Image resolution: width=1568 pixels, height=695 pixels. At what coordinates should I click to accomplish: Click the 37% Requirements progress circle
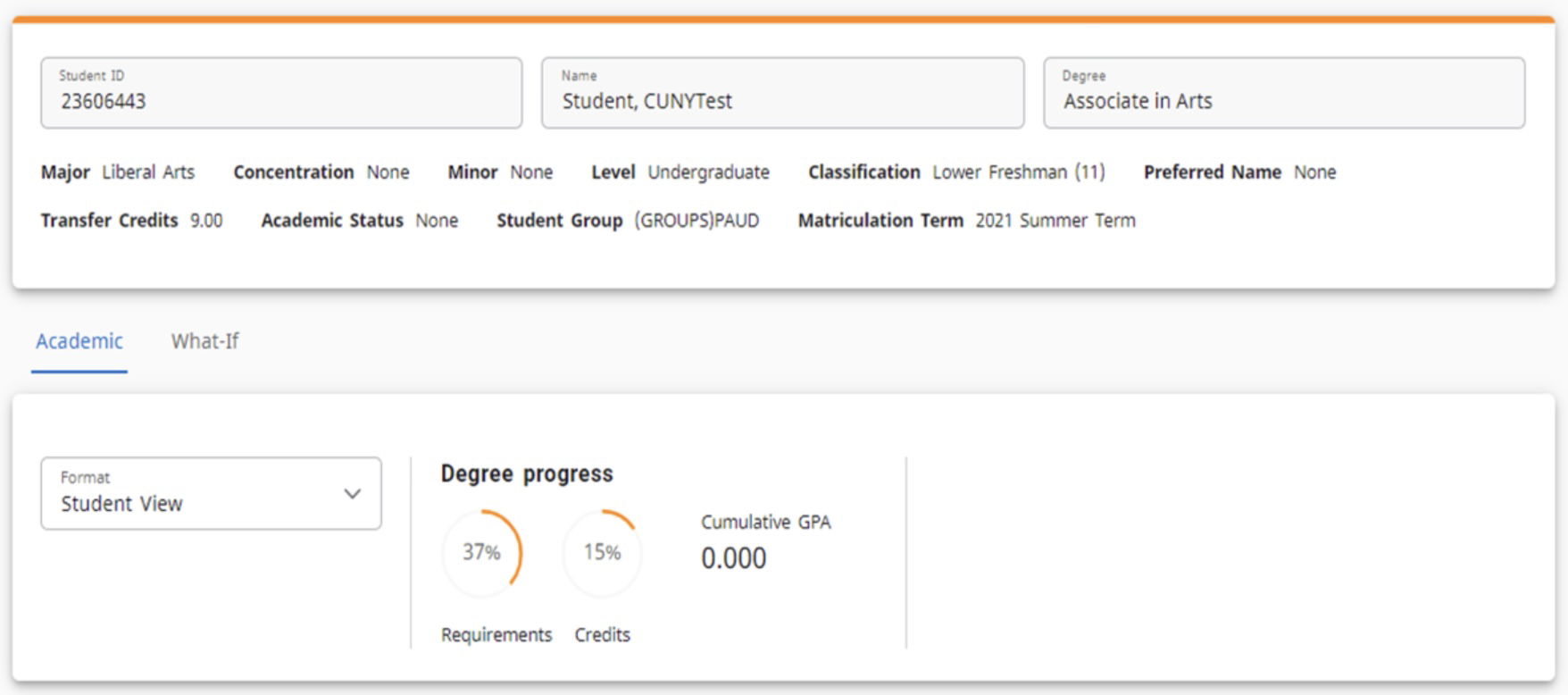[481, 553]
